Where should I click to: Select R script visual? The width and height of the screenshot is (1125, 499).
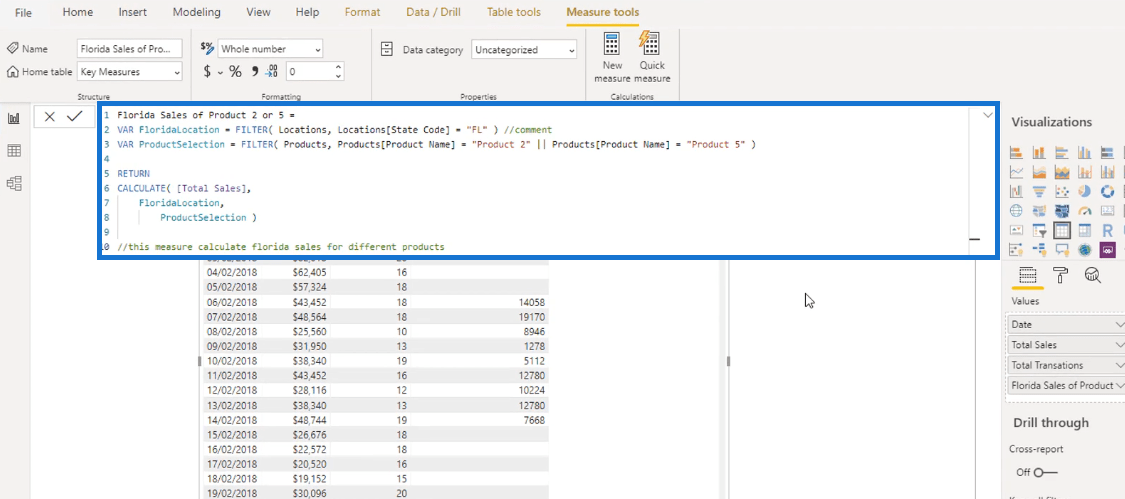pyautogui.click(x=1107, y=230)
